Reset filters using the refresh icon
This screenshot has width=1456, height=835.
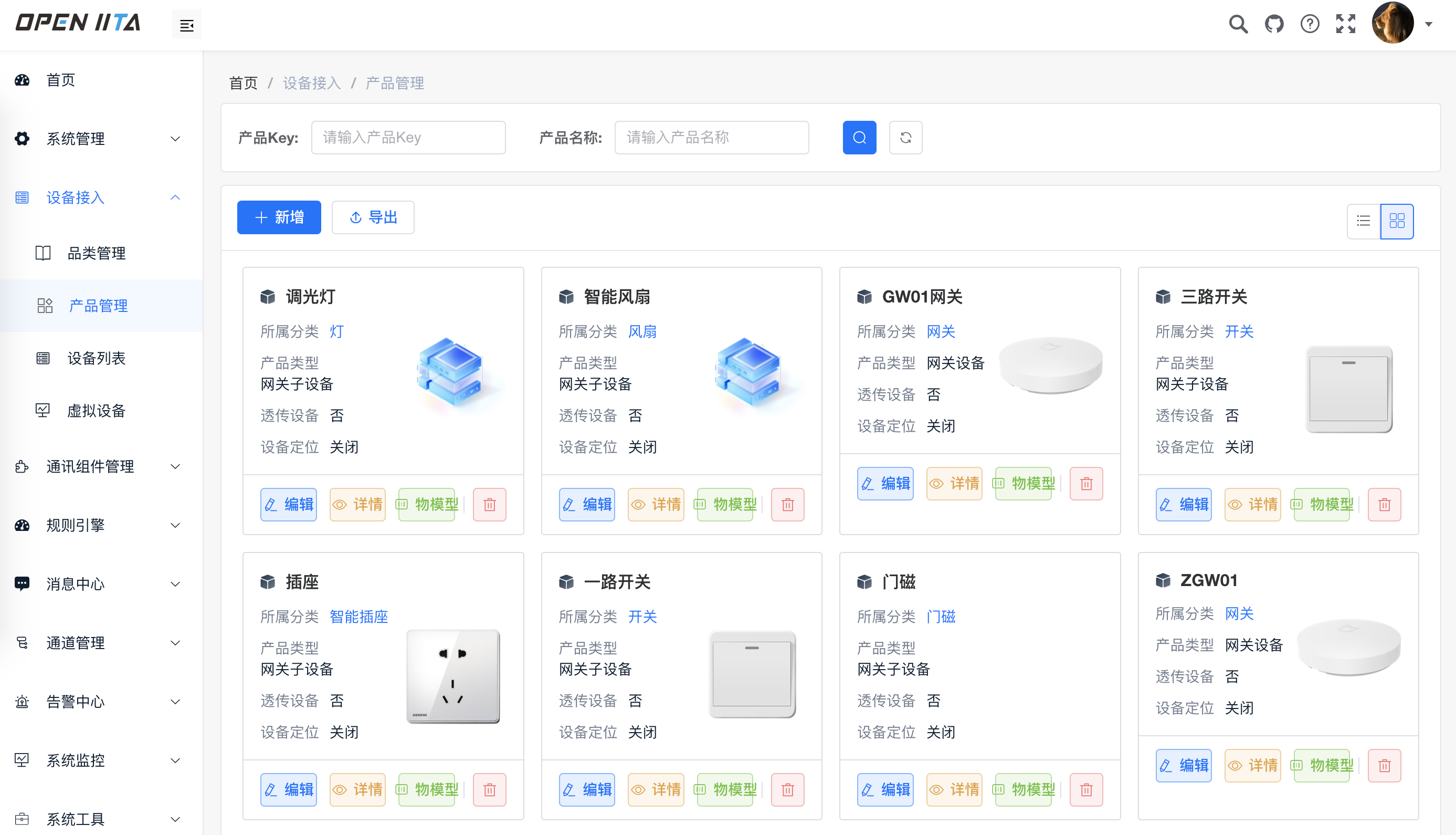pyautogui.click(x=905, y=138)
